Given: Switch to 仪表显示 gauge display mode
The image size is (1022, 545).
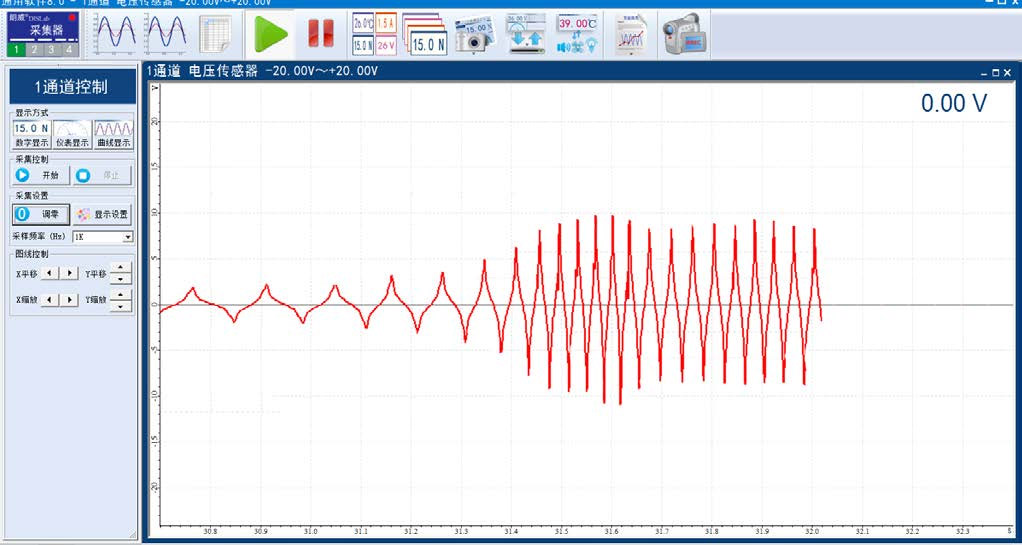Looking at the screenshot, I should point(71,134).
